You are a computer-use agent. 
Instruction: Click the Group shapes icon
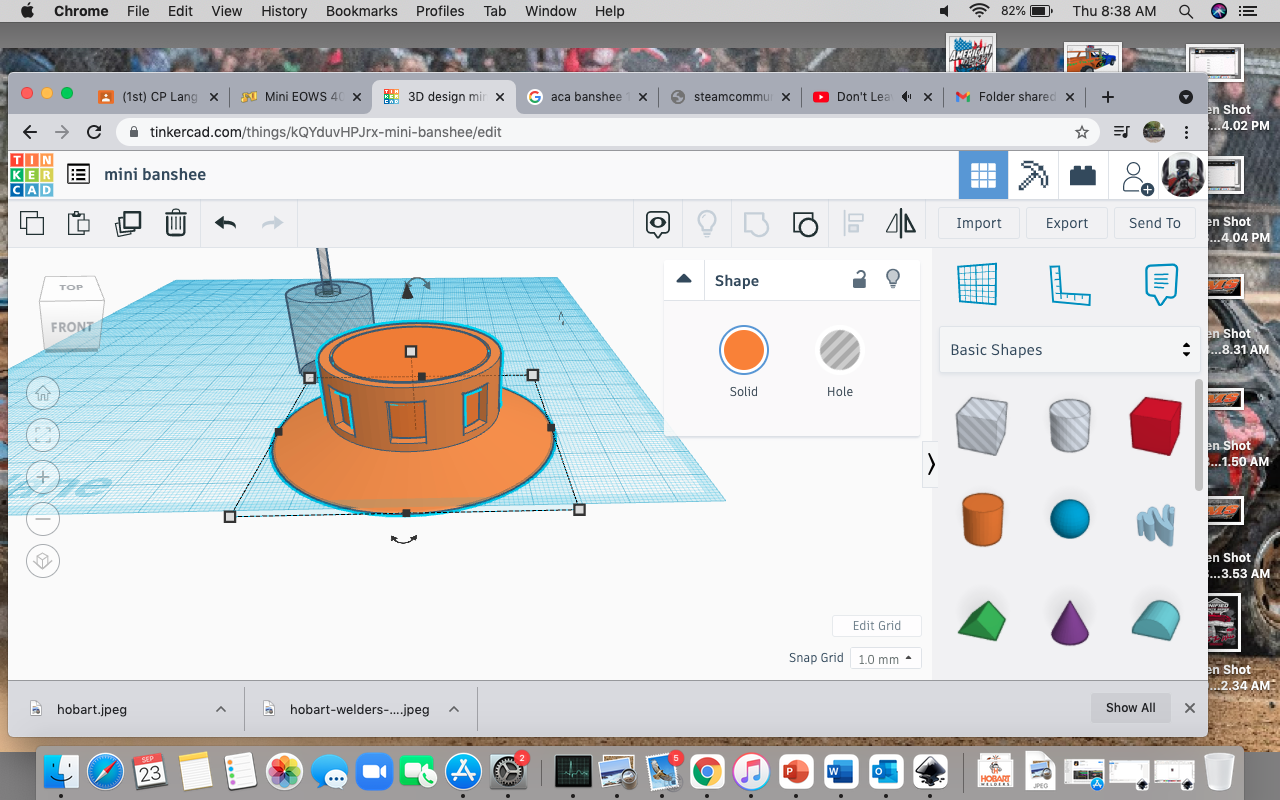756,223
